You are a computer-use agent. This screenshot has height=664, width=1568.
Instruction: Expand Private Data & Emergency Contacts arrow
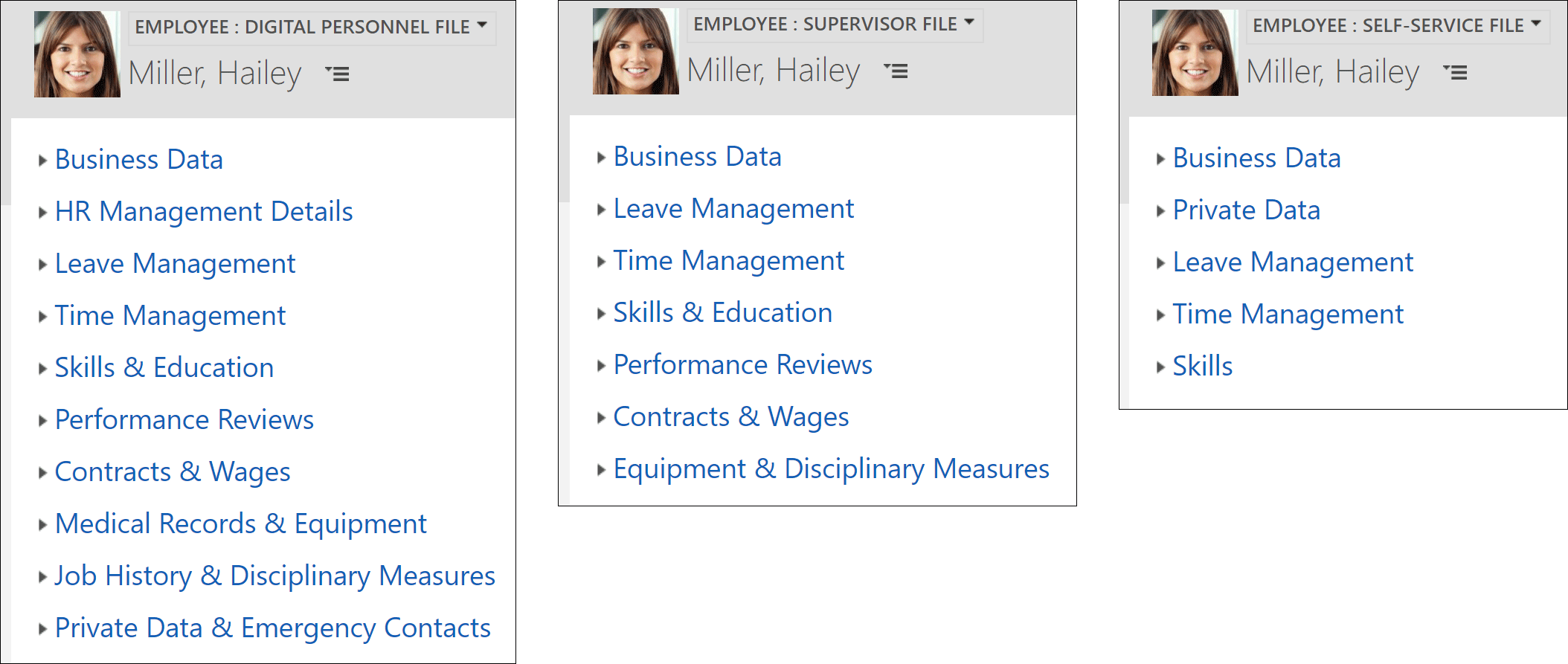[42, 628]
